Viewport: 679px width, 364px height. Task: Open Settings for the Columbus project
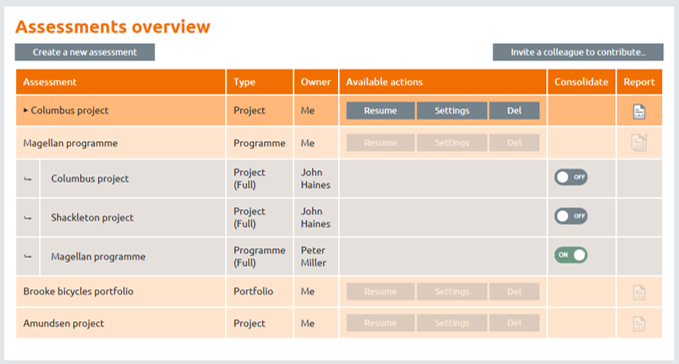coord(452,110)
